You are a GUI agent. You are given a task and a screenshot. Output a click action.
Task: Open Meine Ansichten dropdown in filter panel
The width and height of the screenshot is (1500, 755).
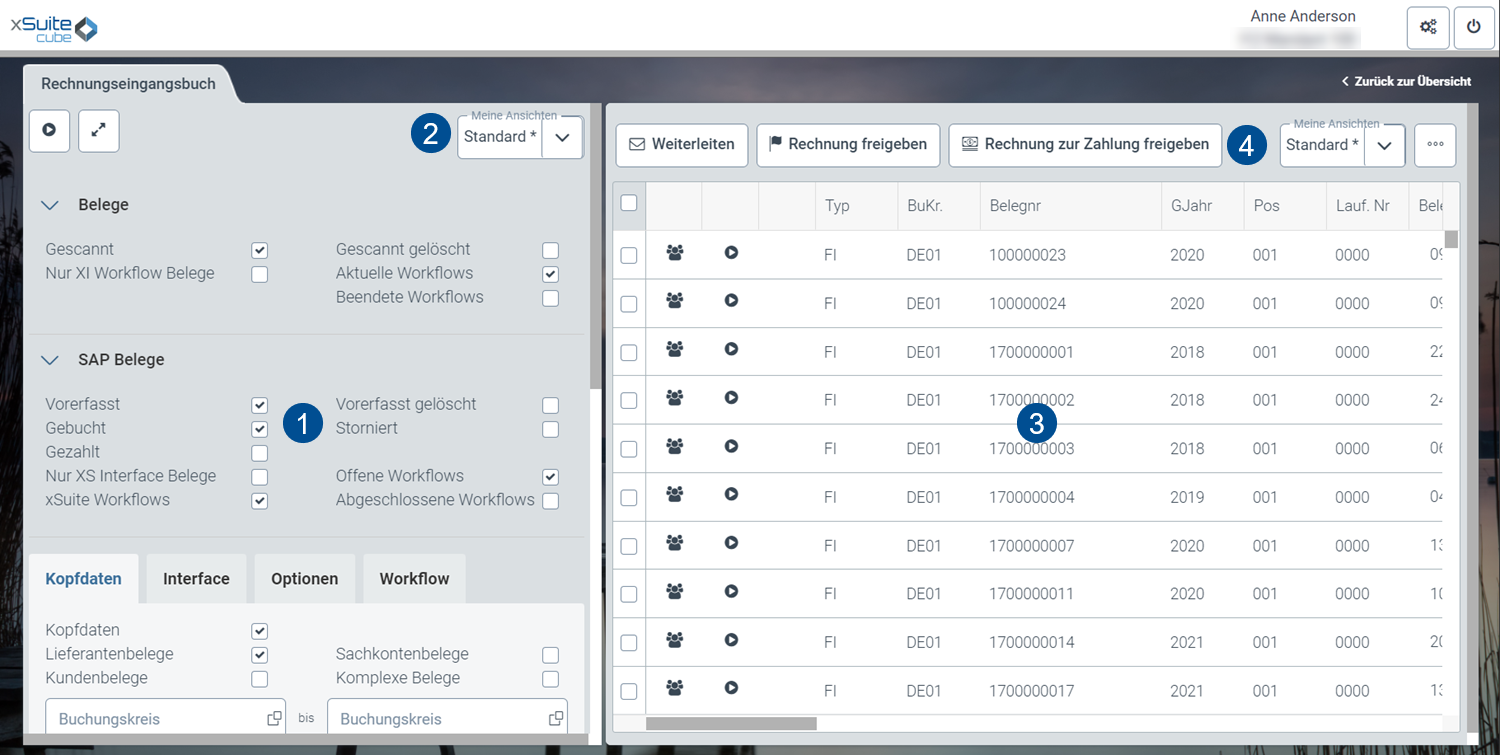pos(562,138)
